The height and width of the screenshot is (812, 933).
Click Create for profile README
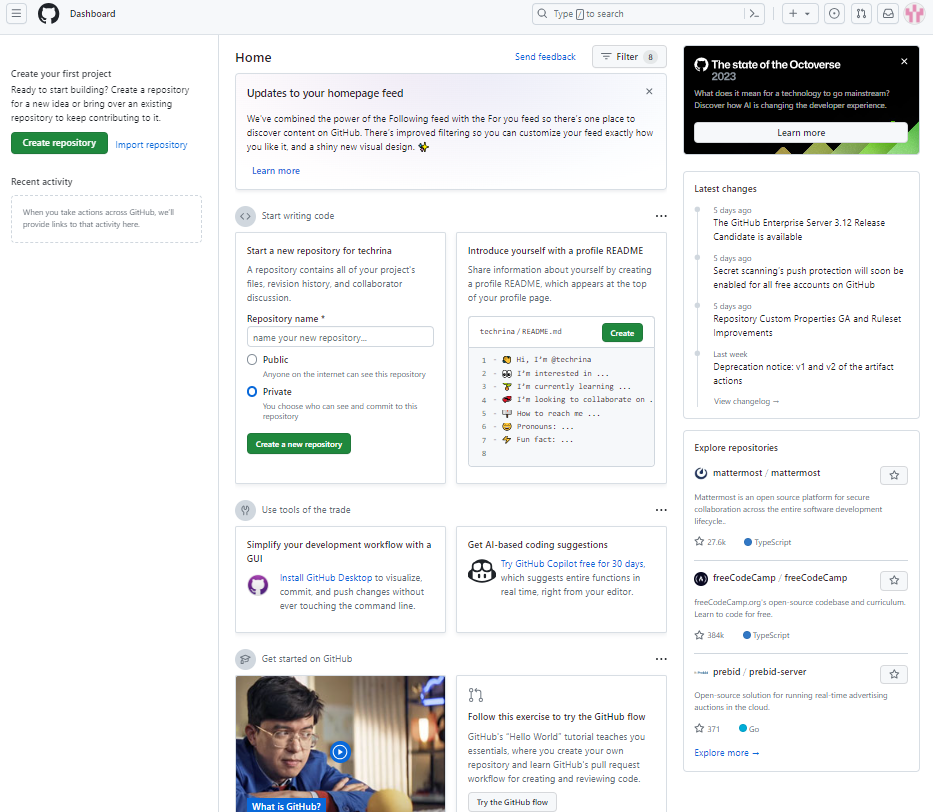pos(622,333)
